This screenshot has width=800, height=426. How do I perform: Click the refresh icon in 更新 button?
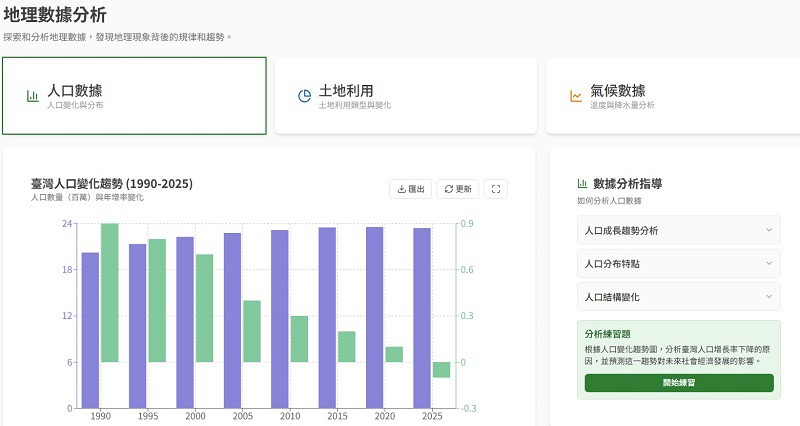449,189
